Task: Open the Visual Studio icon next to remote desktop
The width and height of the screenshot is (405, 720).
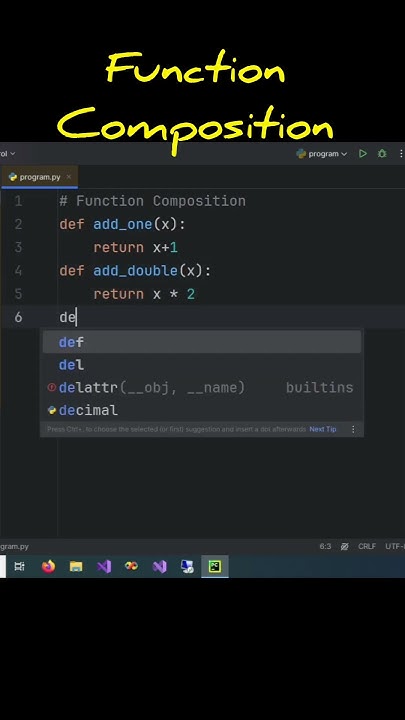Action: click(x=159, y=567)
